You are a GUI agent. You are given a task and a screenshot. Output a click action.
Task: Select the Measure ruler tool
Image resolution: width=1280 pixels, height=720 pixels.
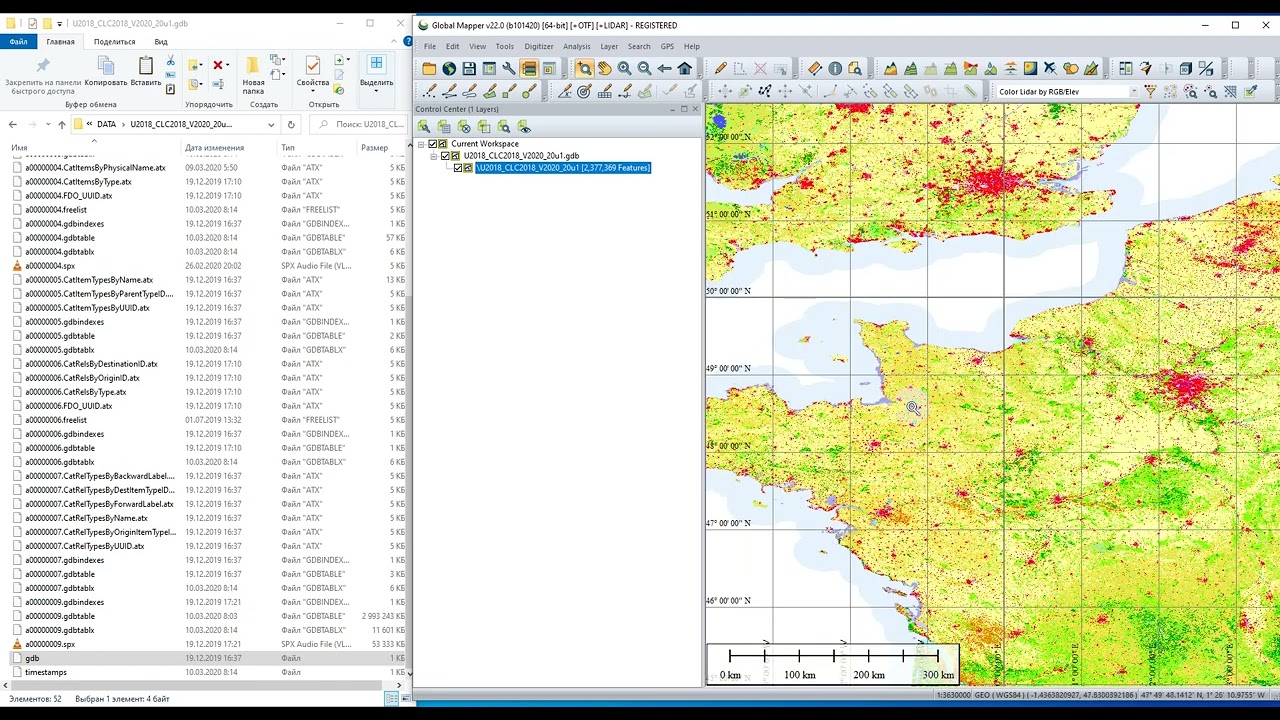814,69
